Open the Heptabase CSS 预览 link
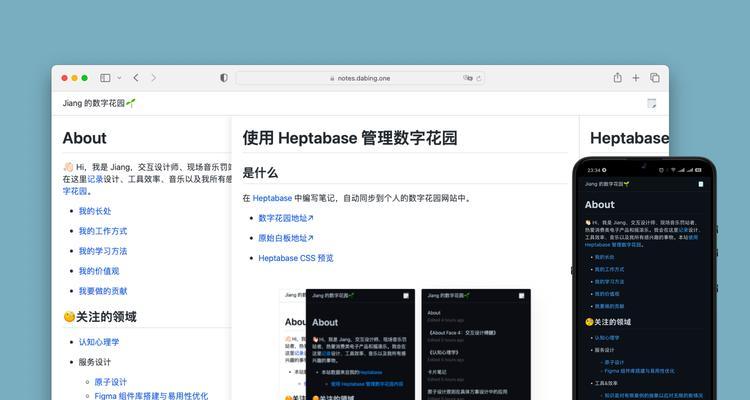Screen dimensions: 750x400 [296, 258]
